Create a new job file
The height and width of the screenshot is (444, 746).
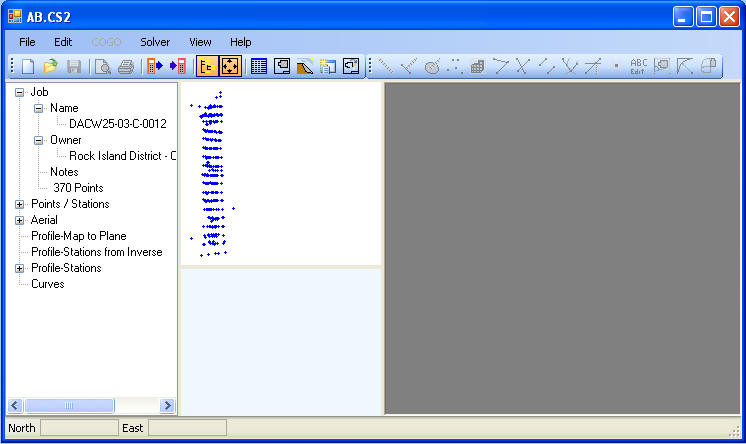point(28,66)
